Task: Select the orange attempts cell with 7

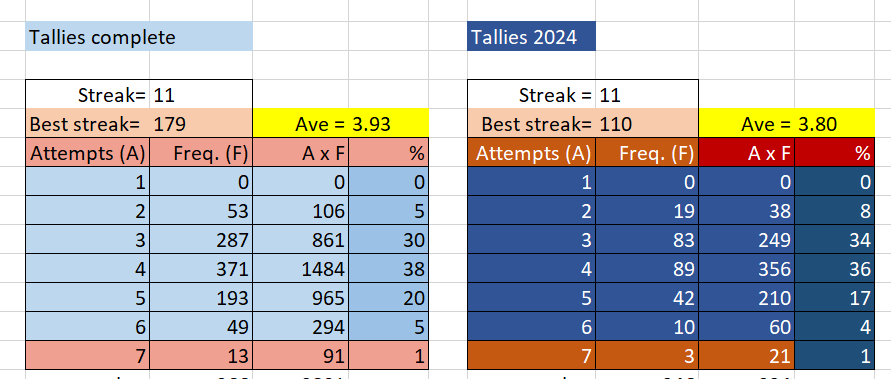Action: (x=531, y=355)
